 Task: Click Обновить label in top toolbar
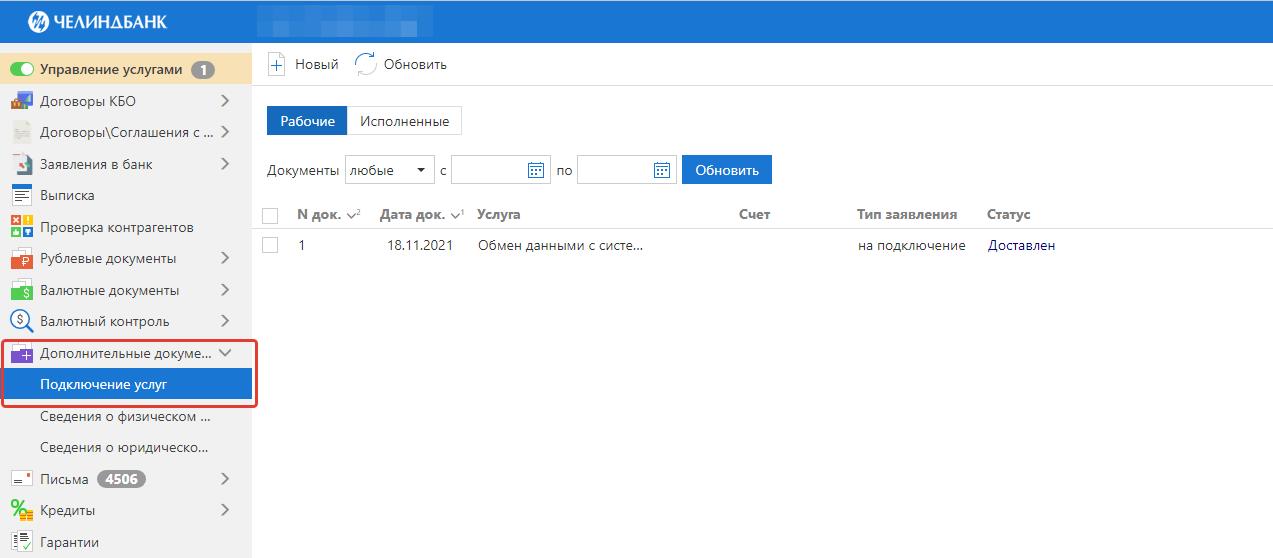pos(415,64)
